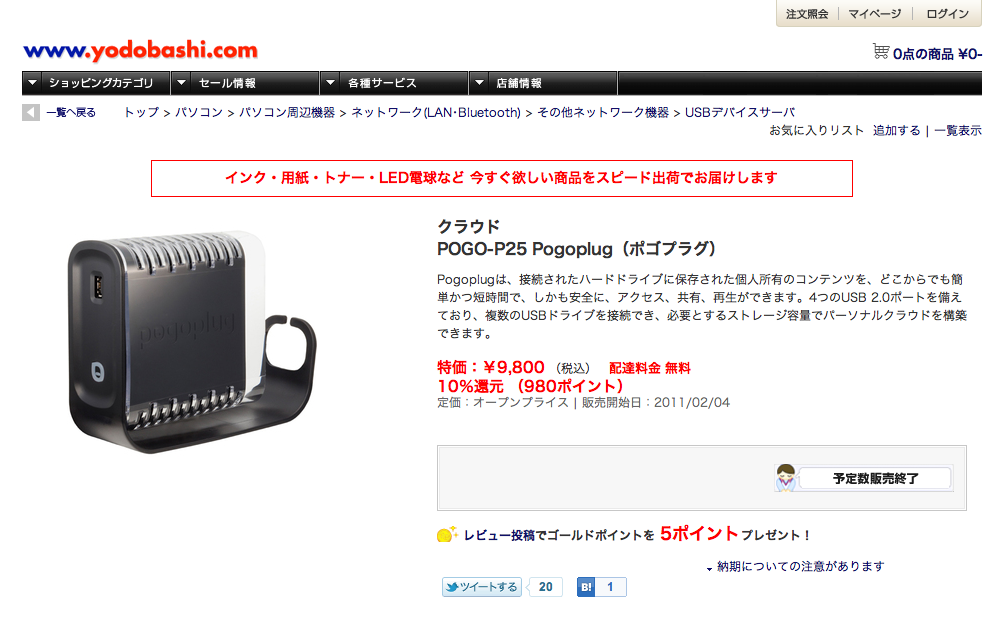Expand the セール情報 dropdown menu
The image size is (997, 622).
click(245, 83)
